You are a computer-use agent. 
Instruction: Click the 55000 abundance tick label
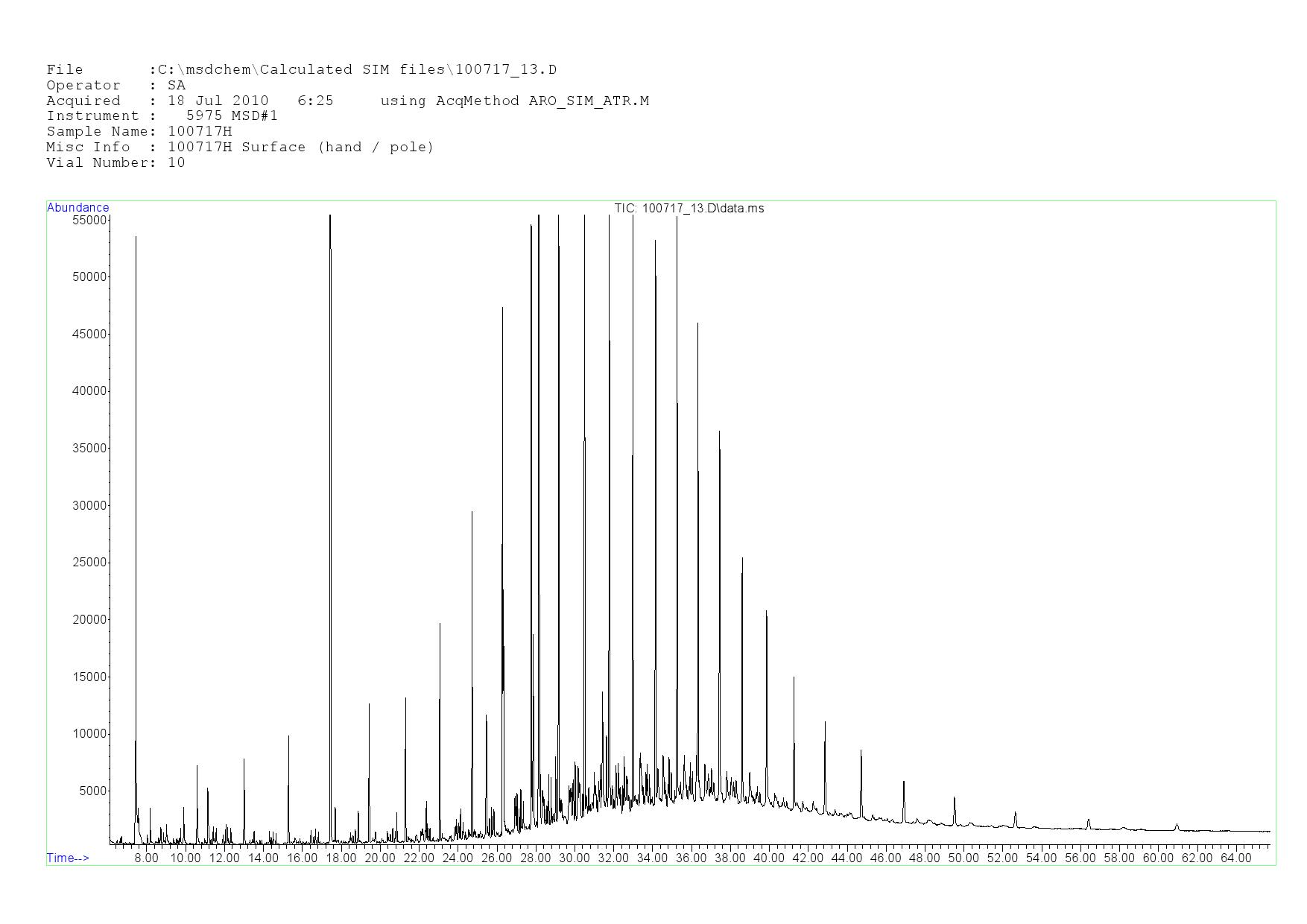89,221
